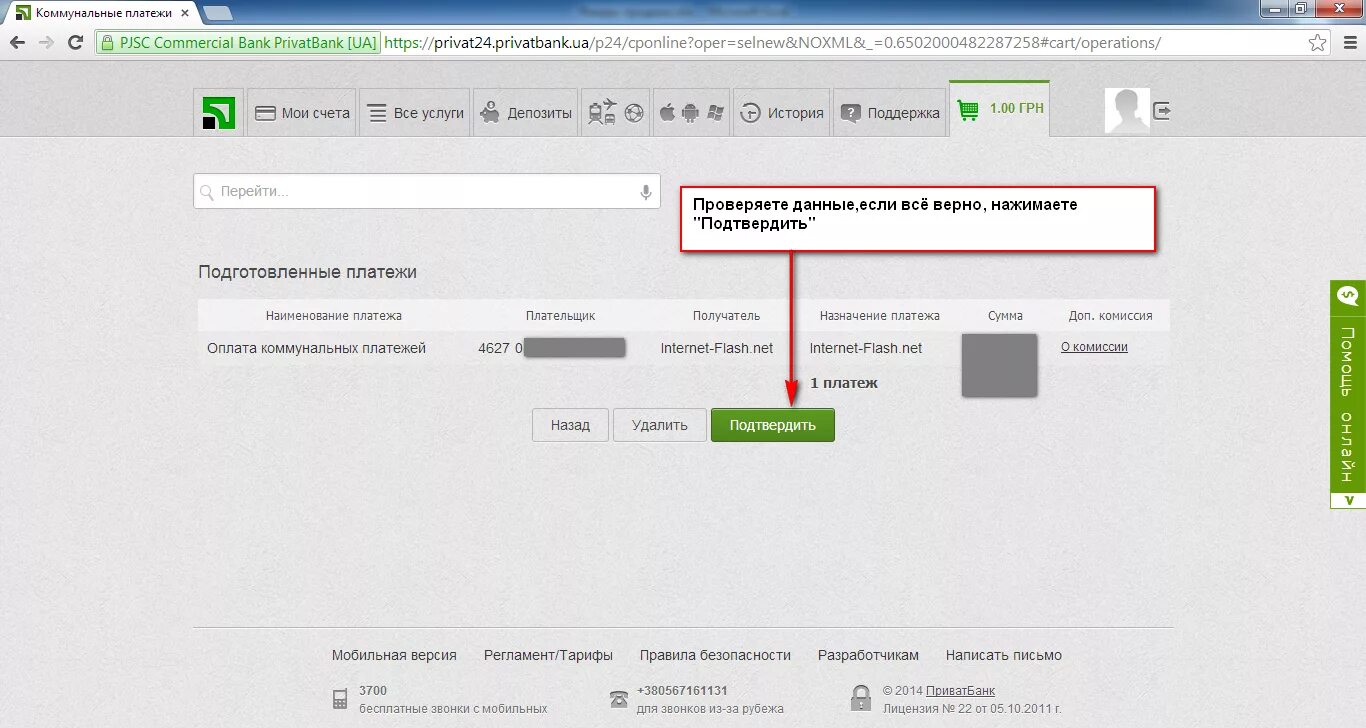Click the Назад button
The width and height of the screenshot is (1366, 728).
[570, 425]
